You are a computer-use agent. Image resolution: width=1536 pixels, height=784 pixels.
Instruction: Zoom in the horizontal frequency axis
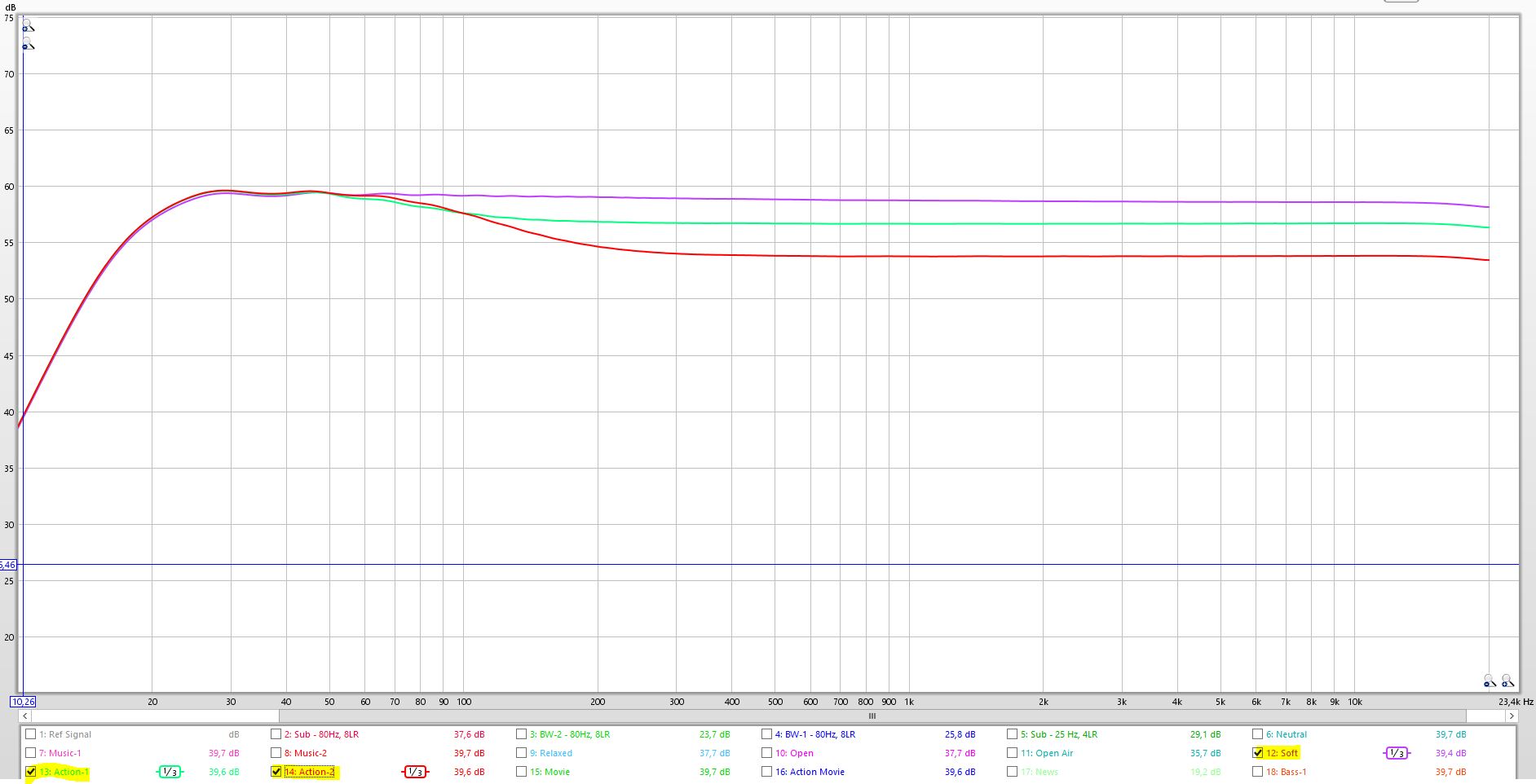pyautogui.click(x=1507, y=680)
